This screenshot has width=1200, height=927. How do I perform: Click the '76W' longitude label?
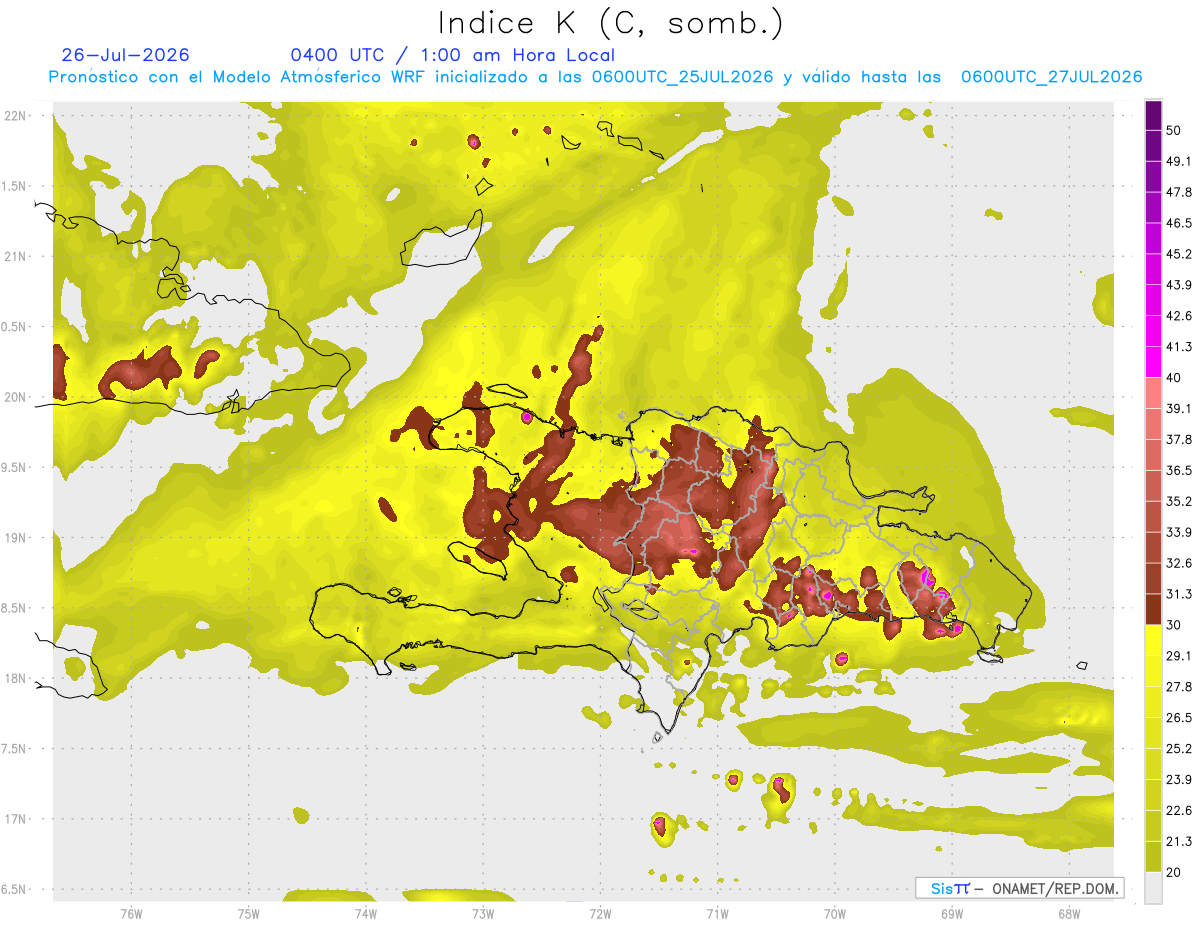[131, 913]
